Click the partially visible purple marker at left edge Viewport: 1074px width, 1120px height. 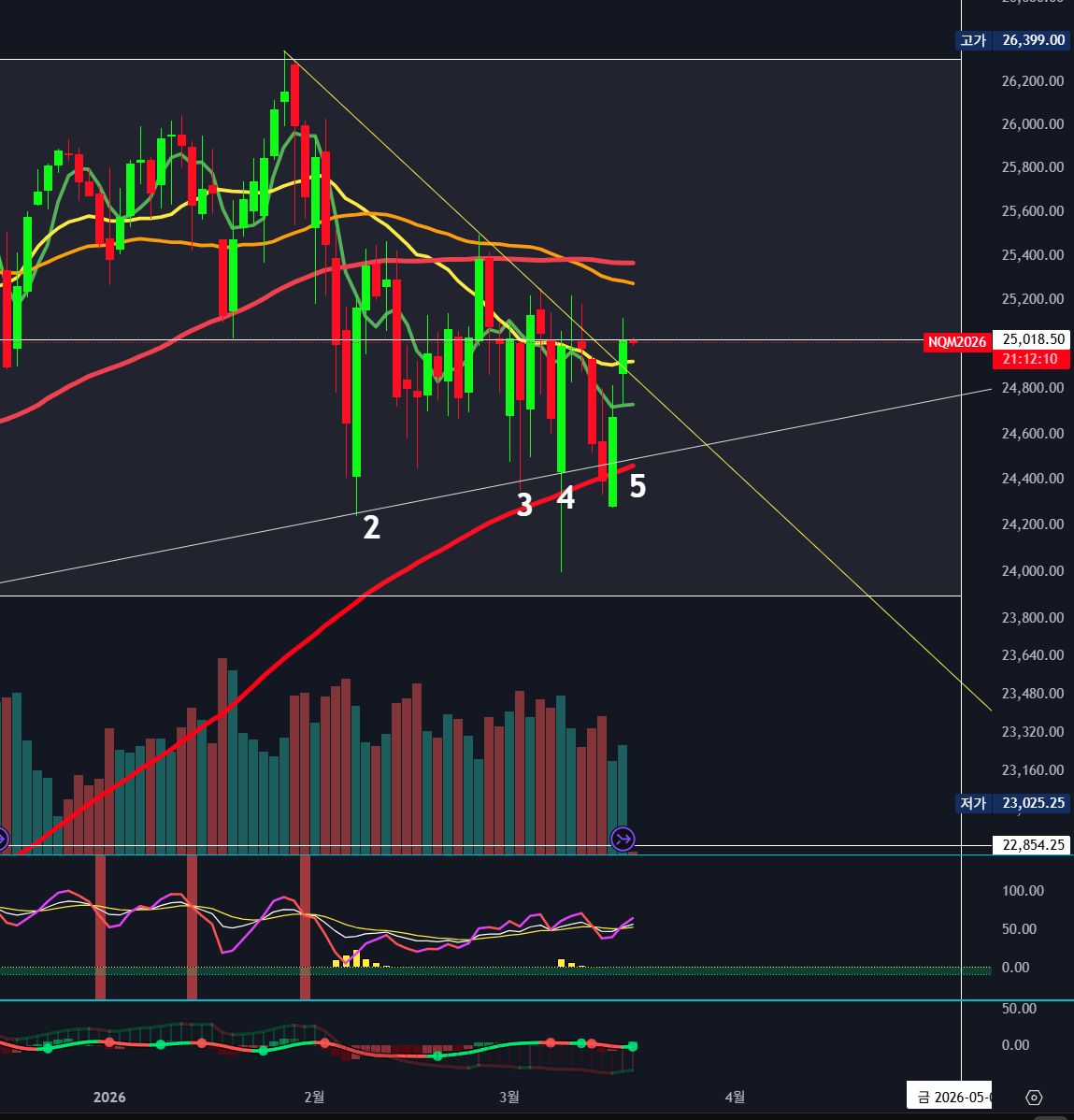[3, 839]
